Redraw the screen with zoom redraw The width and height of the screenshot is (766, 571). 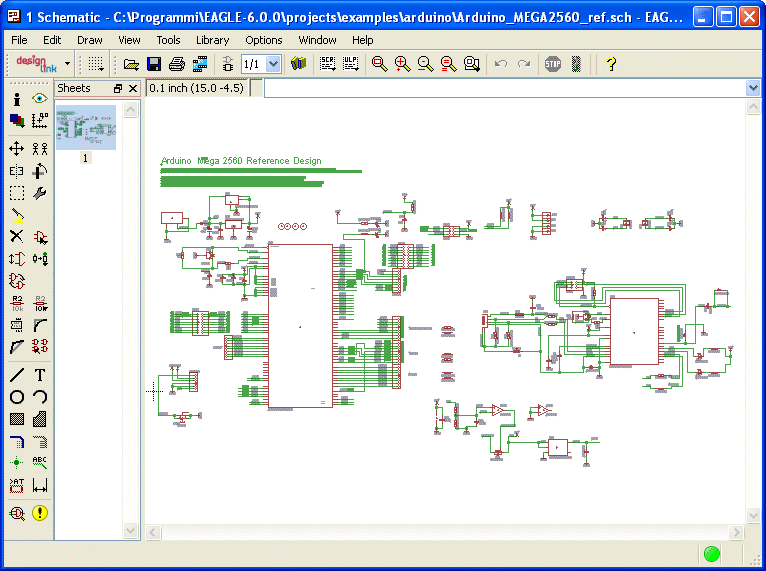pos(448,63)
